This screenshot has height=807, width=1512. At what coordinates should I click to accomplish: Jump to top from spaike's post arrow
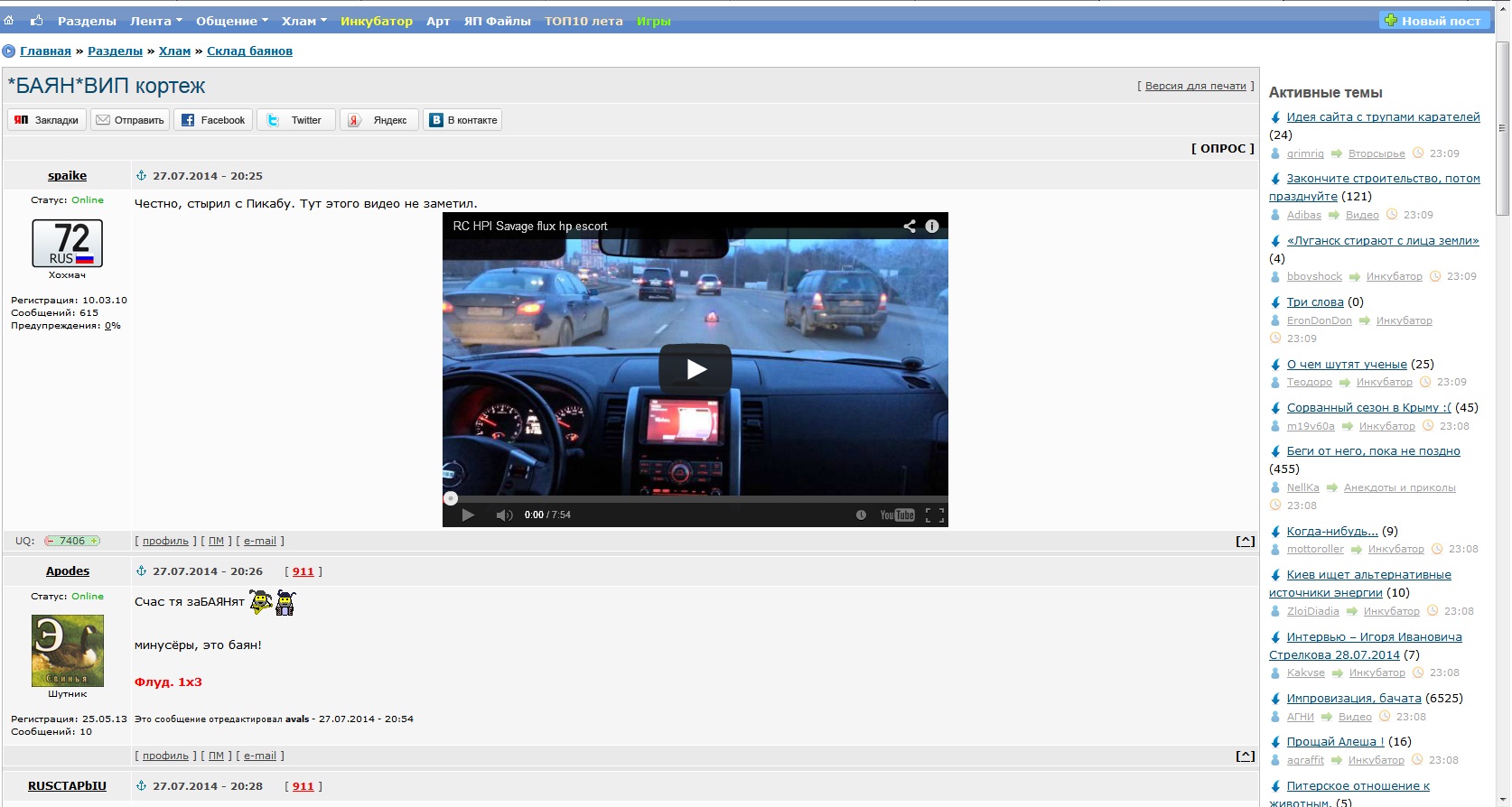click(1246, 542)
